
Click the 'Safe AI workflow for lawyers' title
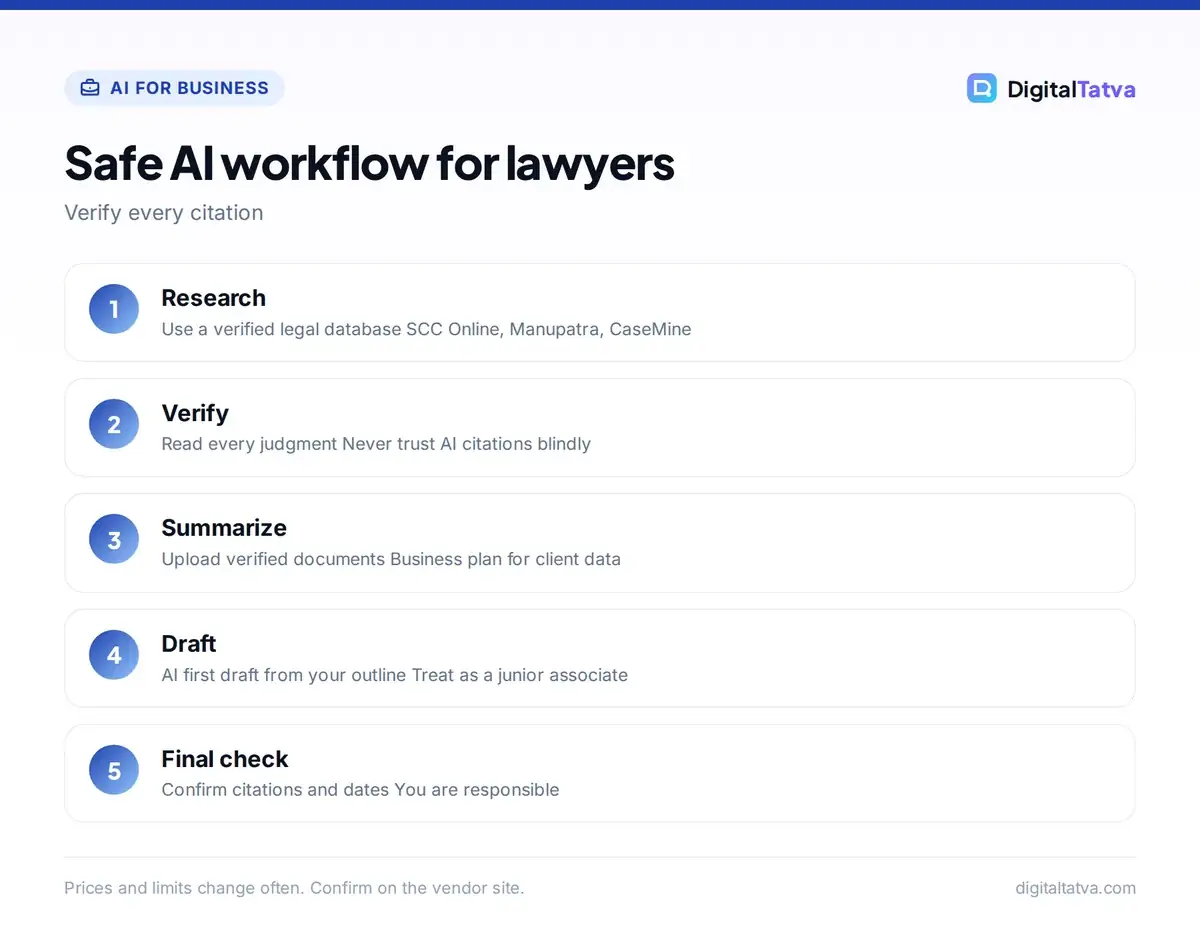(x=369, y=163)
